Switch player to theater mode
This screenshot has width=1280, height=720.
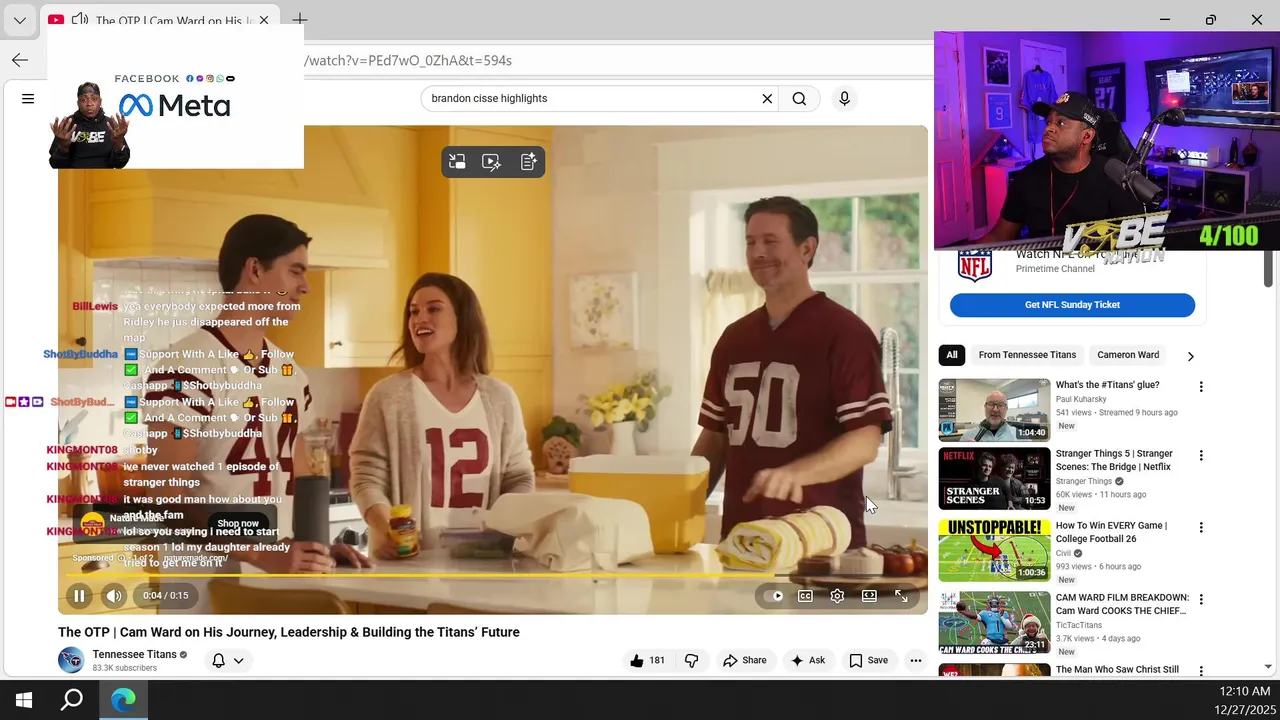[869, 596]
